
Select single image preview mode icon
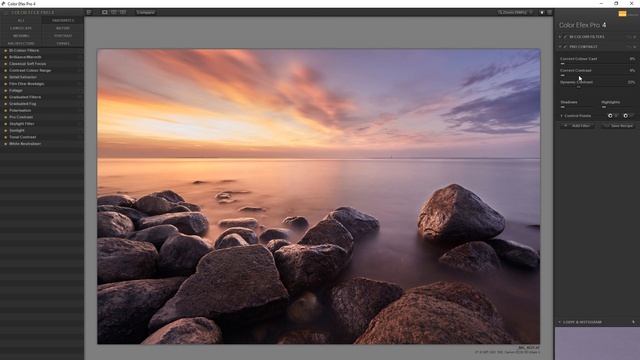[105, 12]
